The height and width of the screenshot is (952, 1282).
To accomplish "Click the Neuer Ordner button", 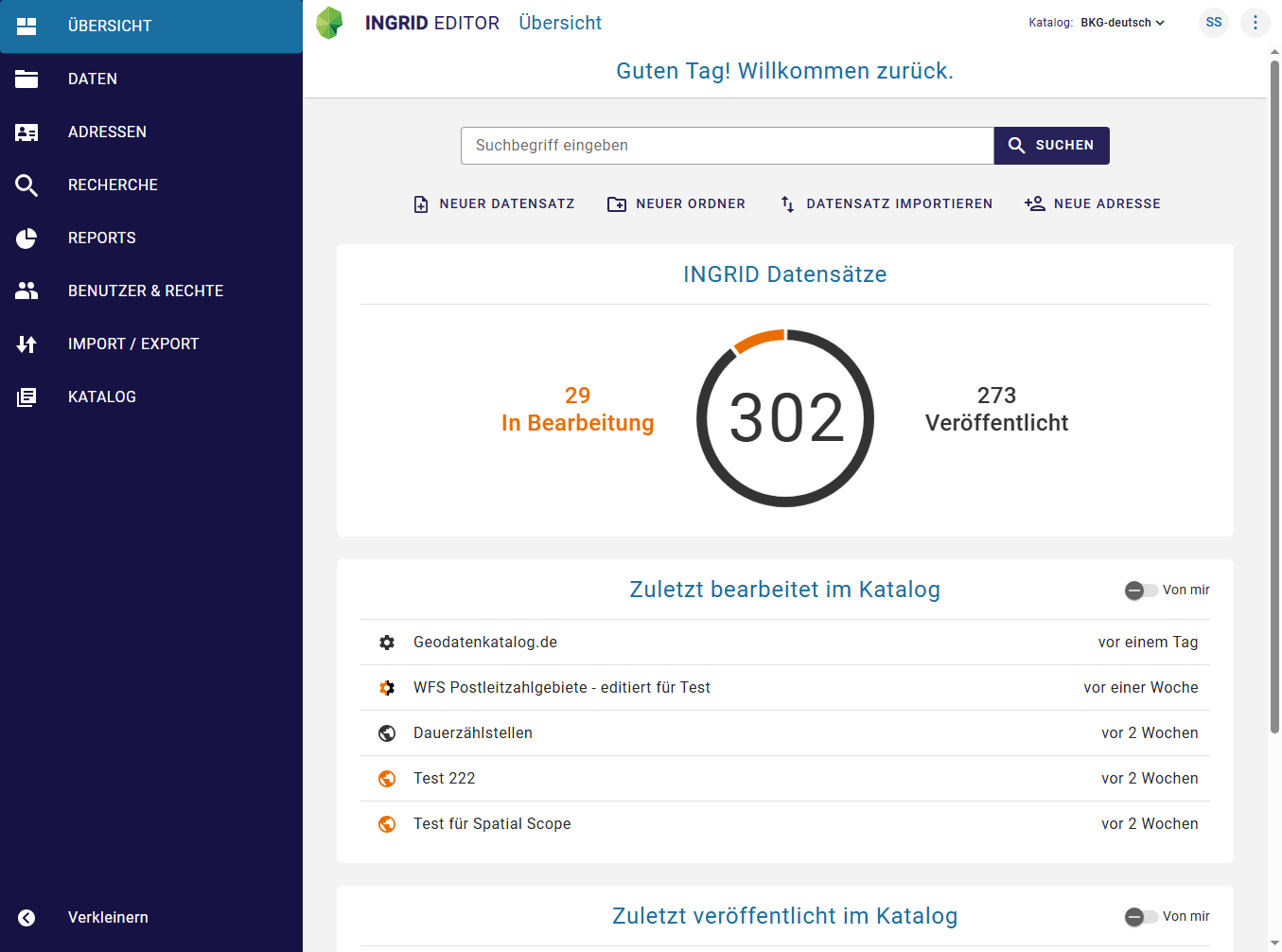I will (x=676, y=204).
